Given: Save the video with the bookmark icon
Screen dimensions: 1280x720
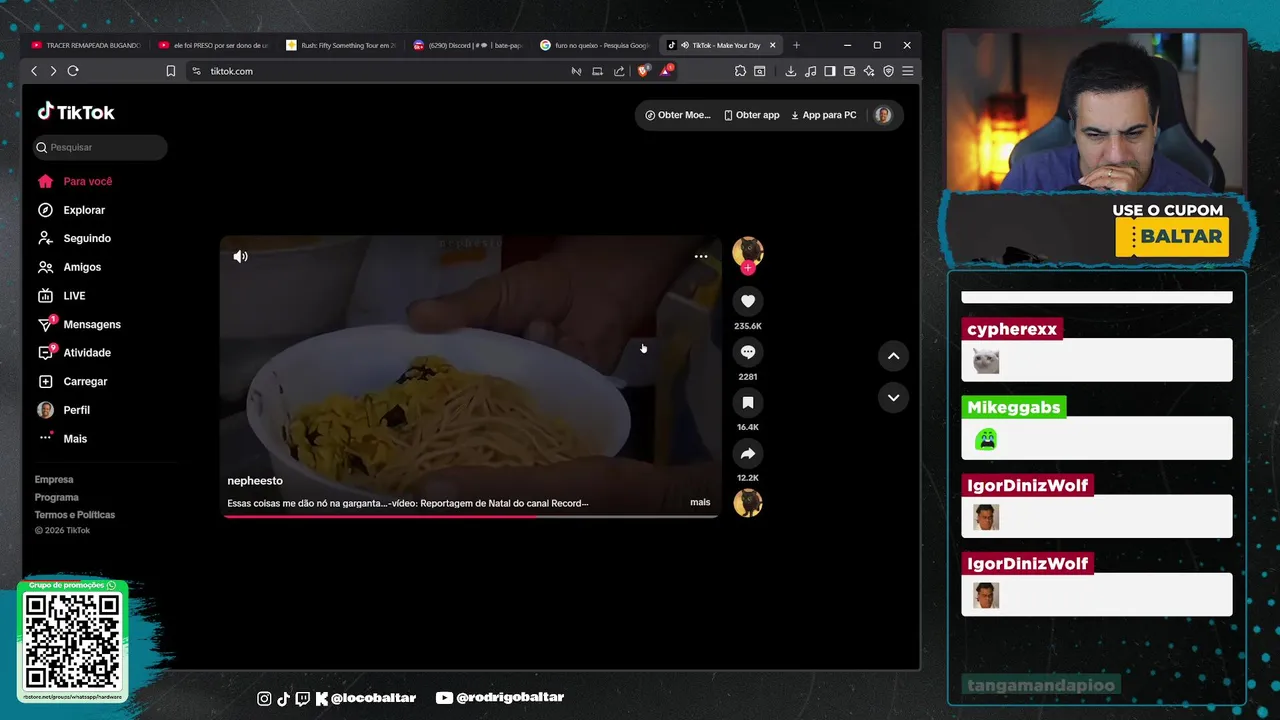Looking at the screenshot, I should point(748,402).
